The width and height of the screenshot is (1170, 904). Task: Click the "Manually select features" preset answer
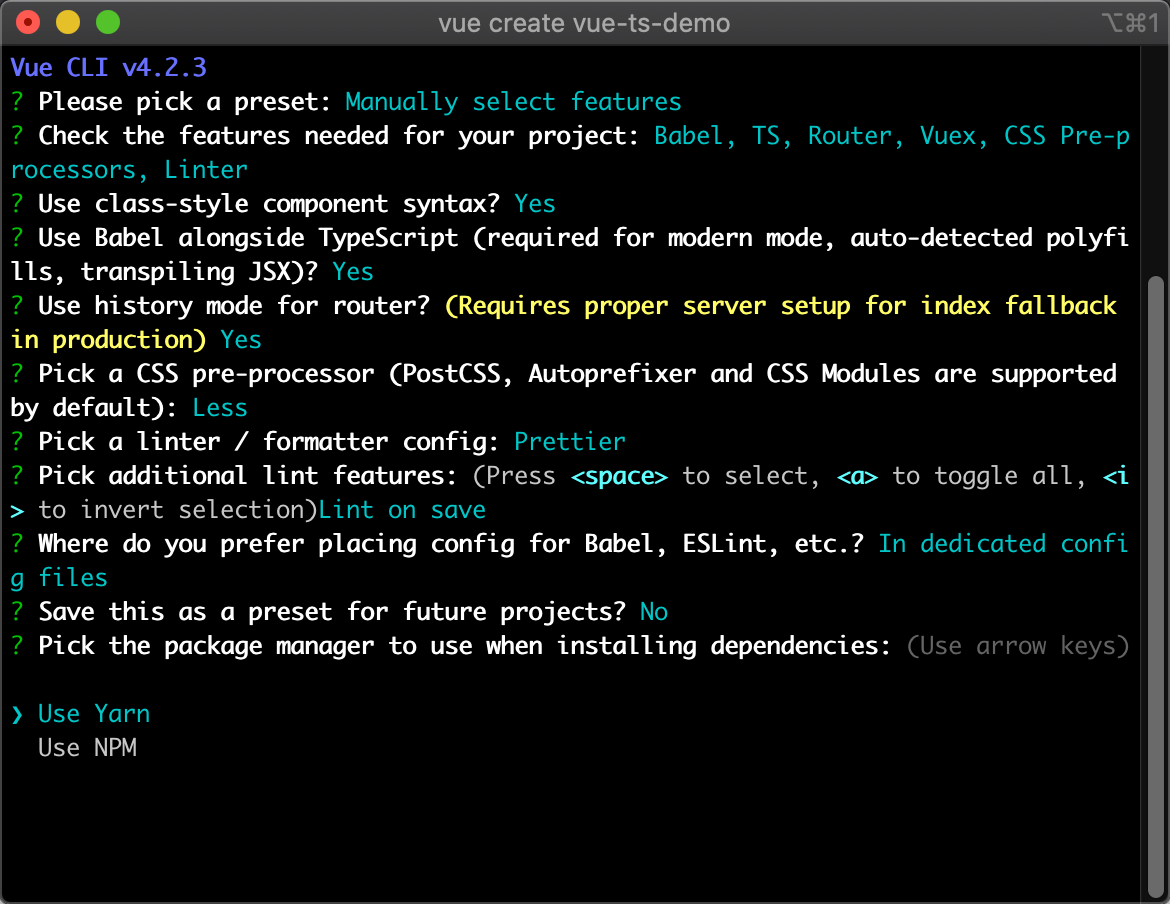[x=513, y=102]
